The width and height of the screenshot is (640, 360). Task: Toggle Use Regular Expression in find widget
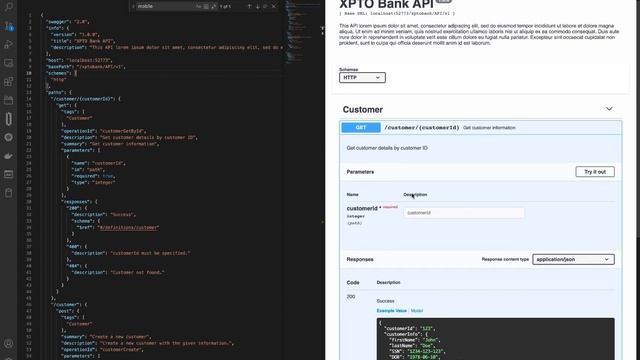[213, 7]
